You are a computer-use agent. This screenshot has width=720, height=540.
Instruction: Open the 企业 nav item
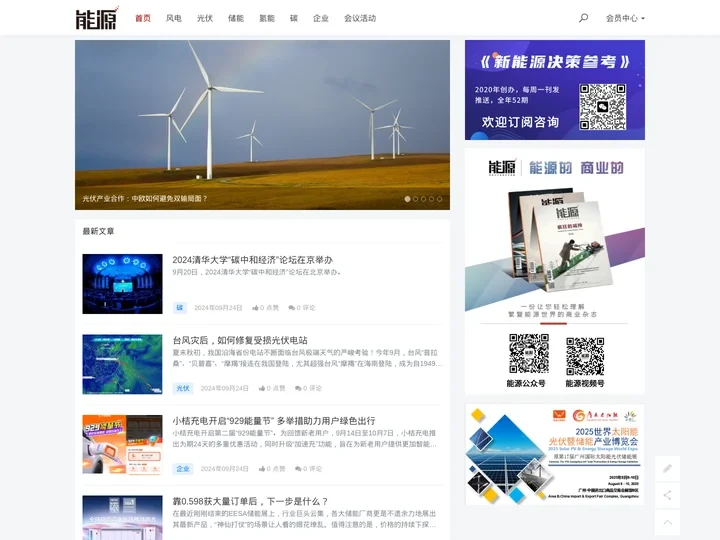click(321, 18)
